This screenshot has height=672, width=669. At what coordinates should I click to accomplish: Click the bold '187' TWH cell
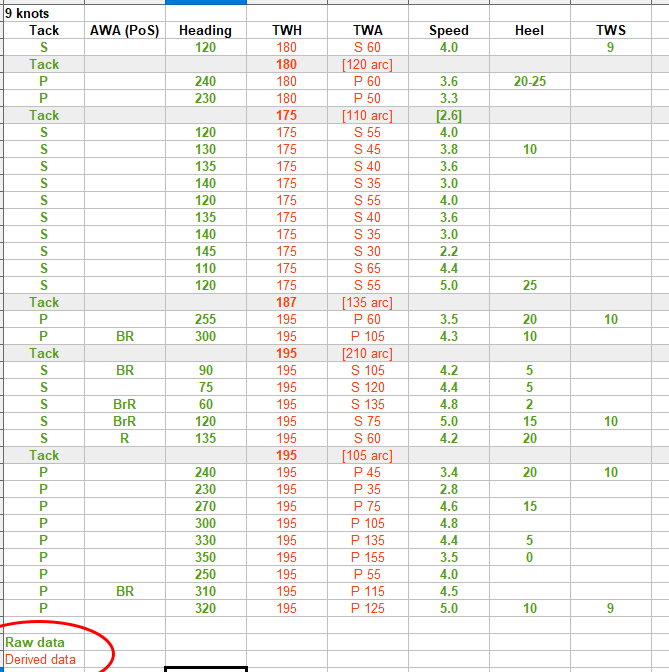pos(287,302)
